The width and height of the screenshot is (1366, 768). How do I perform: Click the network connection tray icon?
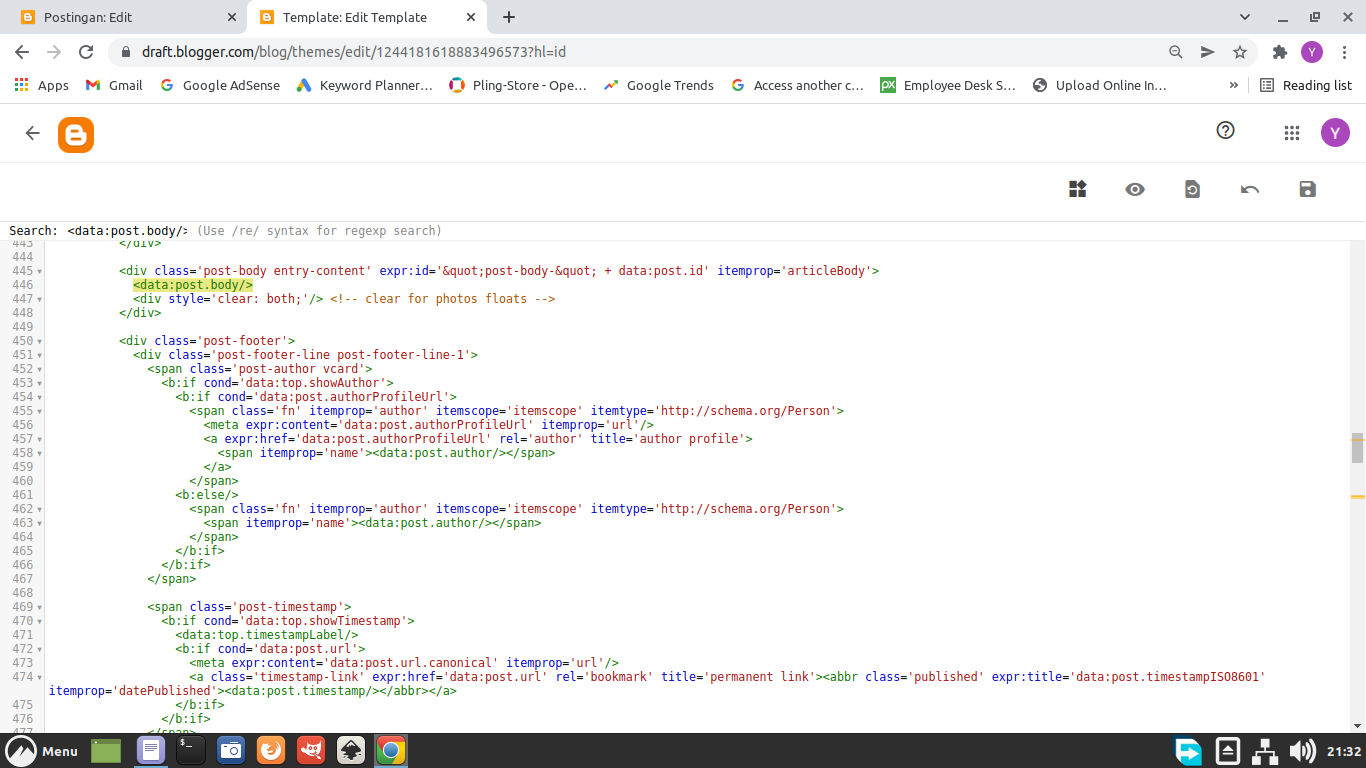(x=1265, y=751)
